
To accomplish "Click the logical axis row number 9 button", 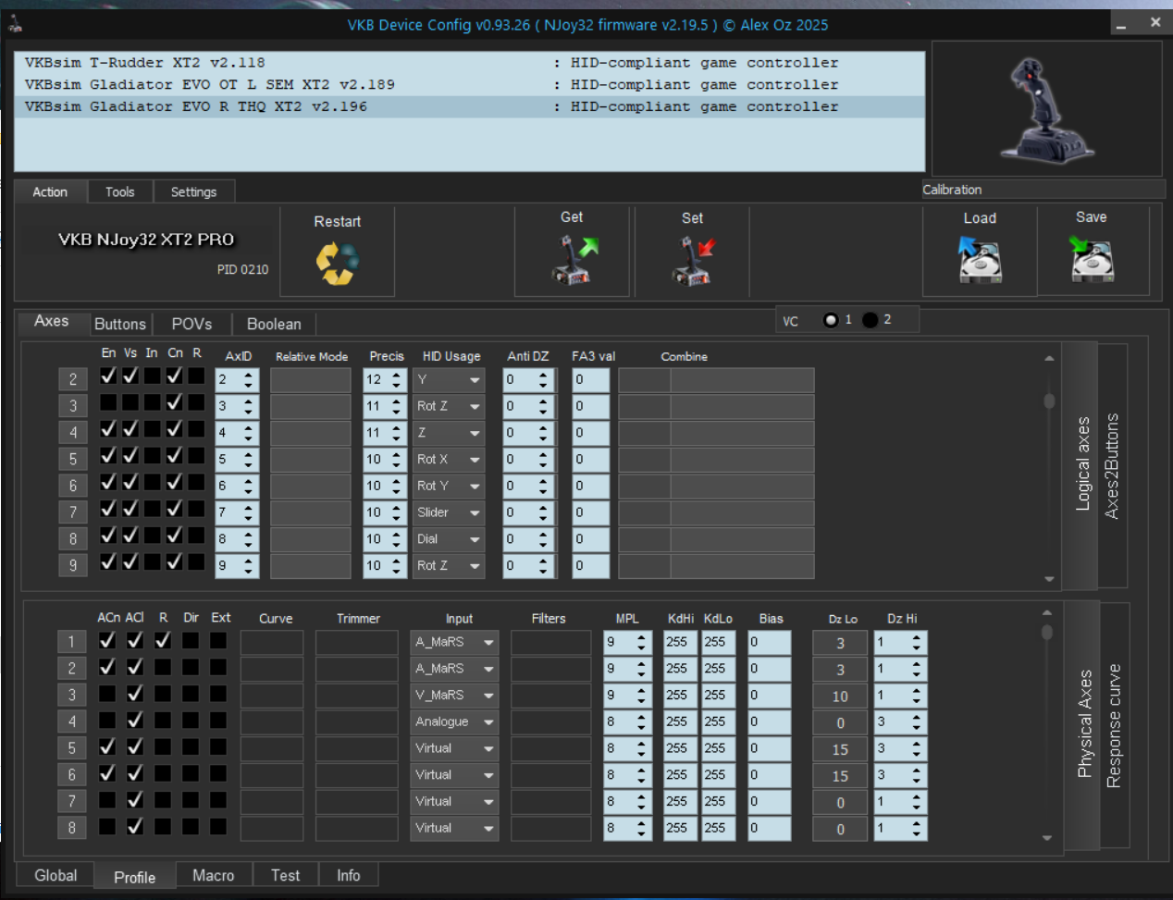I will click(x=73, y=566).
